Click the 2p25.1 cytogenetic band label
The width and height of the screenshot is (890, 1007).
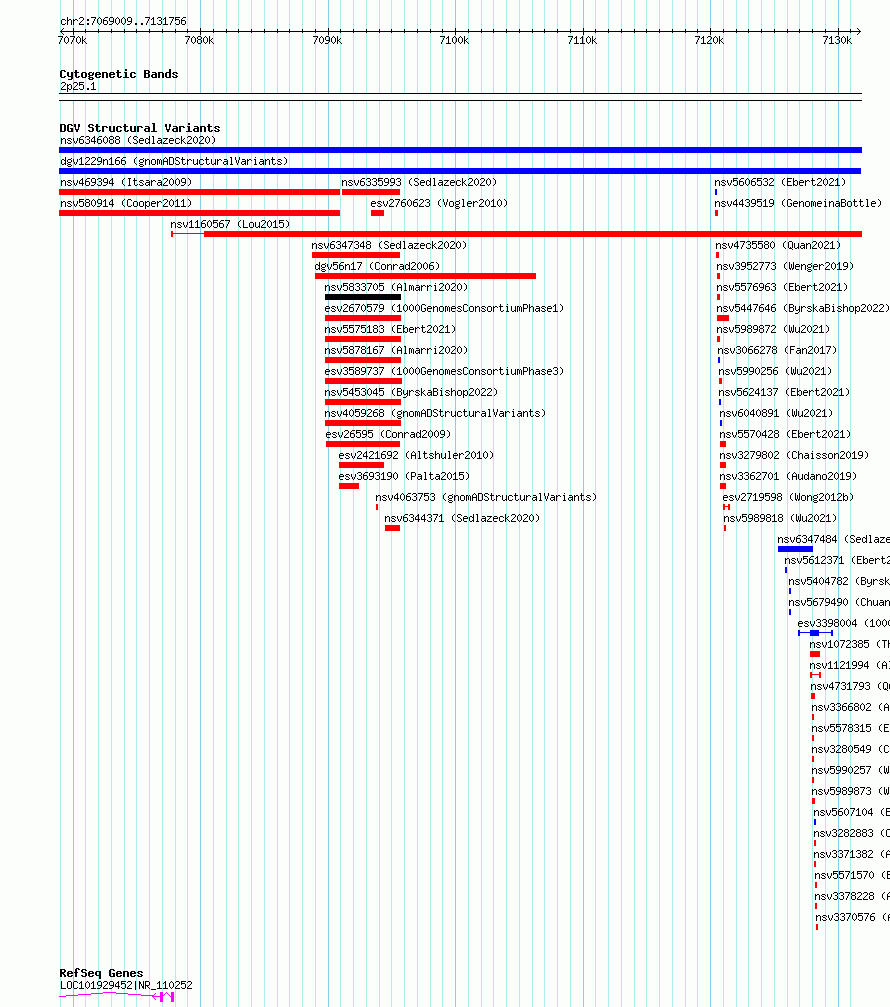click(x=78, y=87)
